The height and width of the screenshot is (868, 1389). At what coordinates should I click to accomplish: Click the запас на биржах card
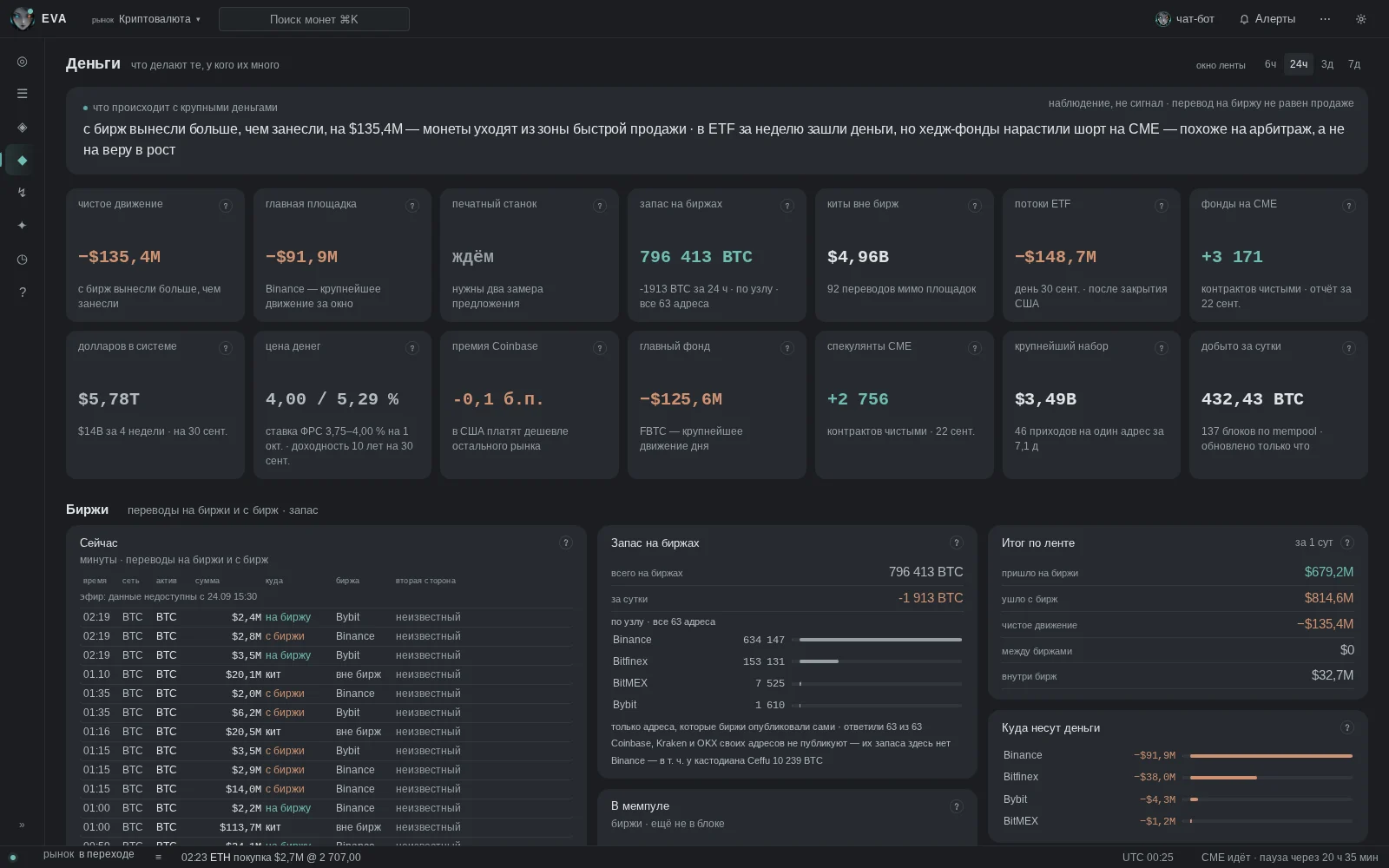pos(716,255)
